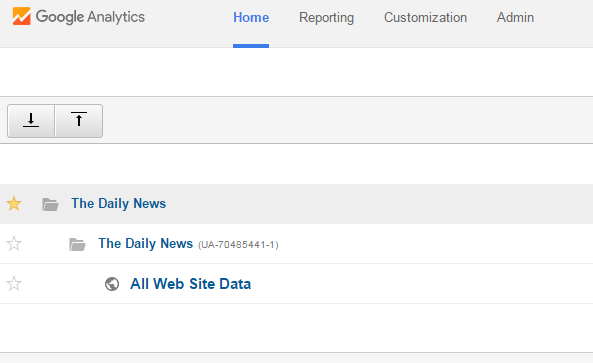Unstar The Daily News account row

[14, 203]
